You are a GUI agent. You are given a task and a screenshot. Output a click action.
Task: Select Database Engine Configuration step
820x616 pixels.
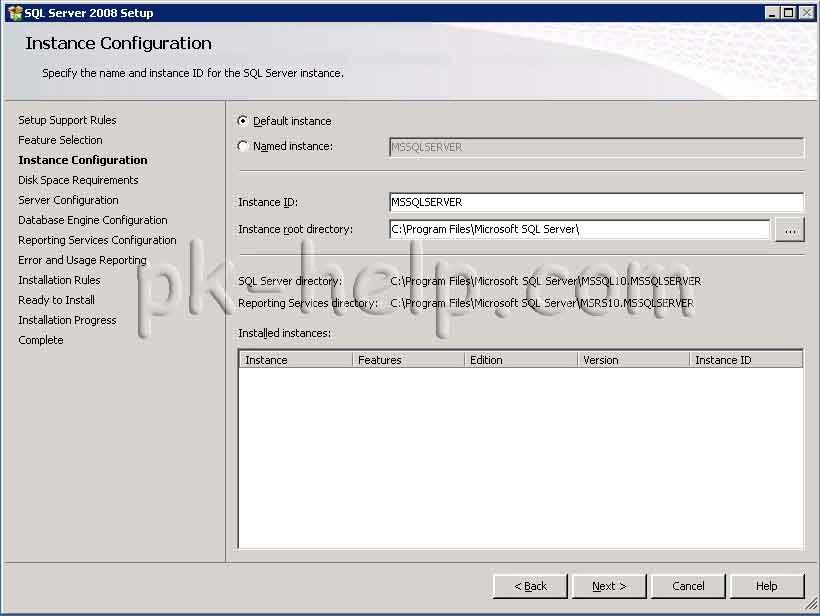(x=93, y=220)
